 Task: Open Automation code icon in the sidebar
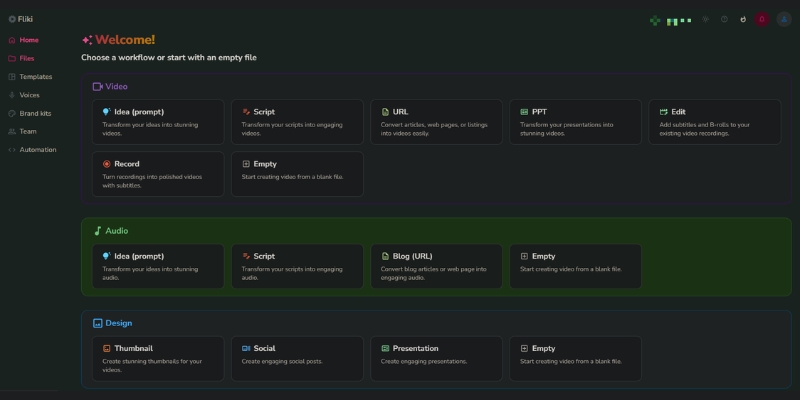click(x=12, y=149)
